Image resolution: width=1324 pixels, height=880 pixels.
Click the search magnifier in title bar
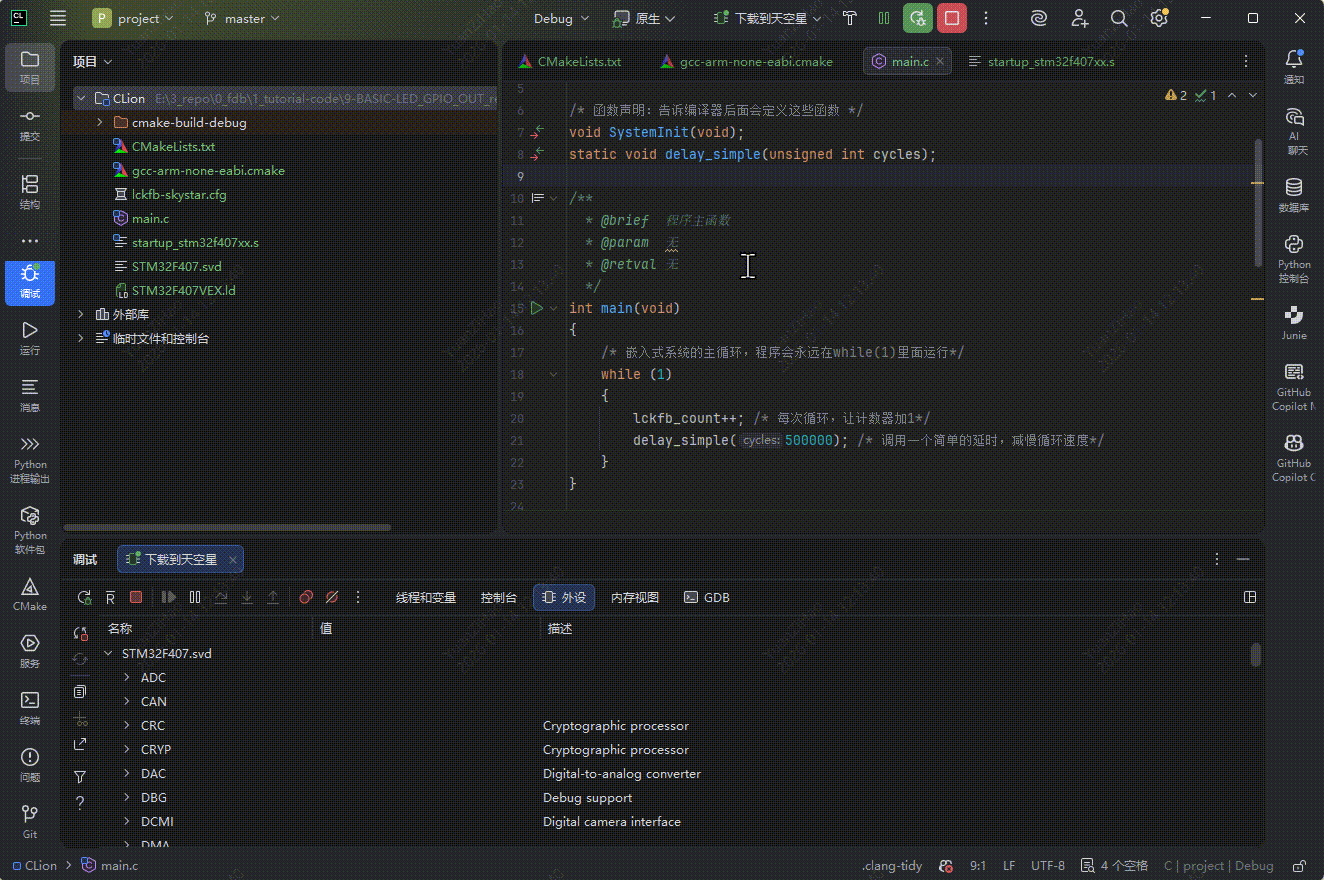pyautogui.click(x=1119, y=18)
